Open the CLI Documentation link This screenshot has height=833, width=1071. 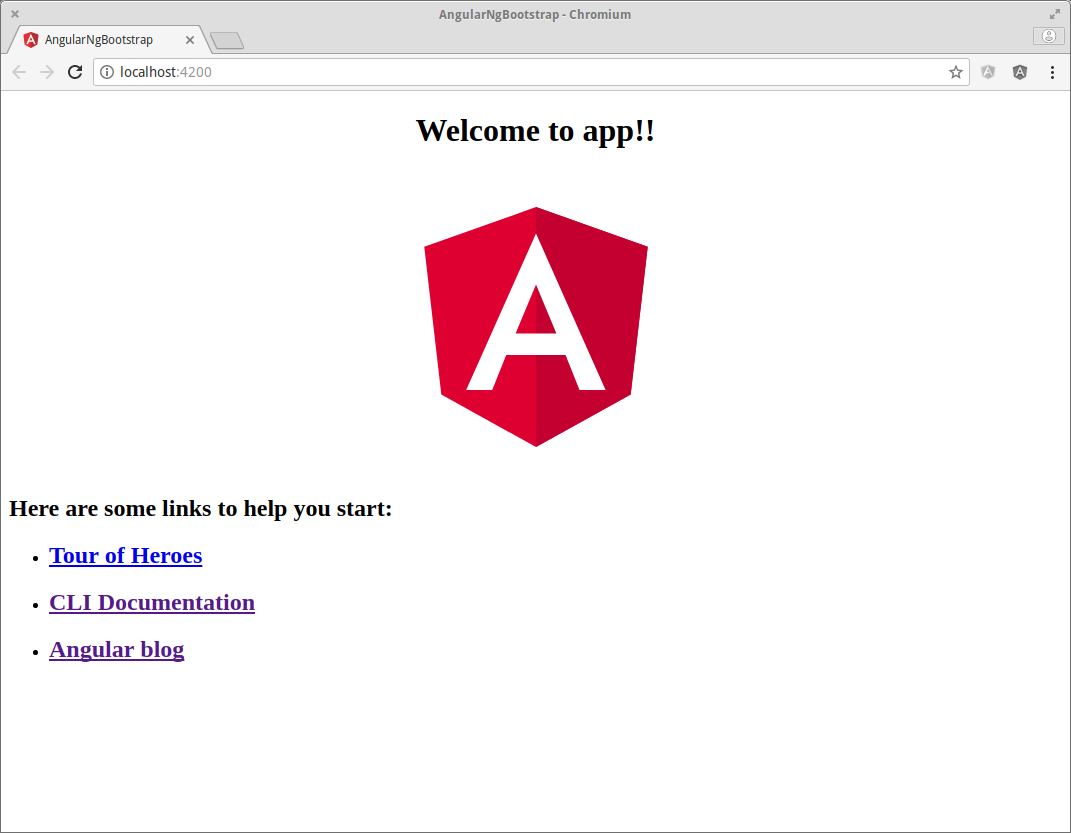152,602
